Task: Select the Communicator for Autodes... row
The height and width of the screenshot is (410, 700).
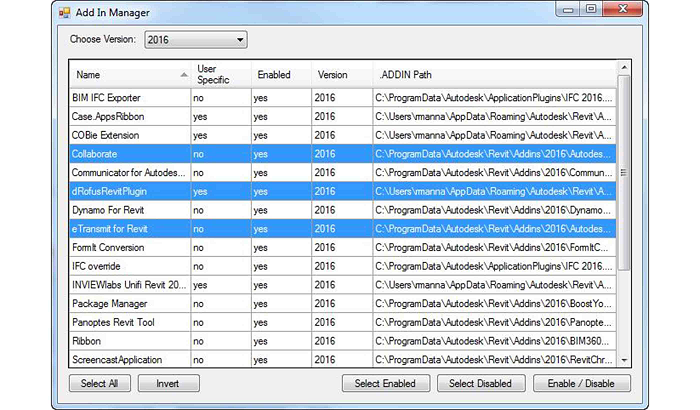Action: [x=342, y=173]
